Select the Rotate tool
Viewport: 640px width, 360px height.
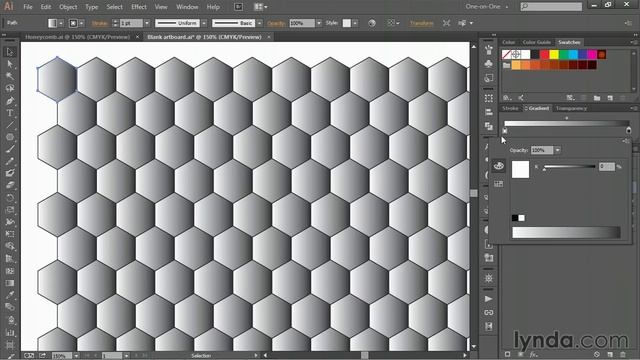tap(10, 198)
